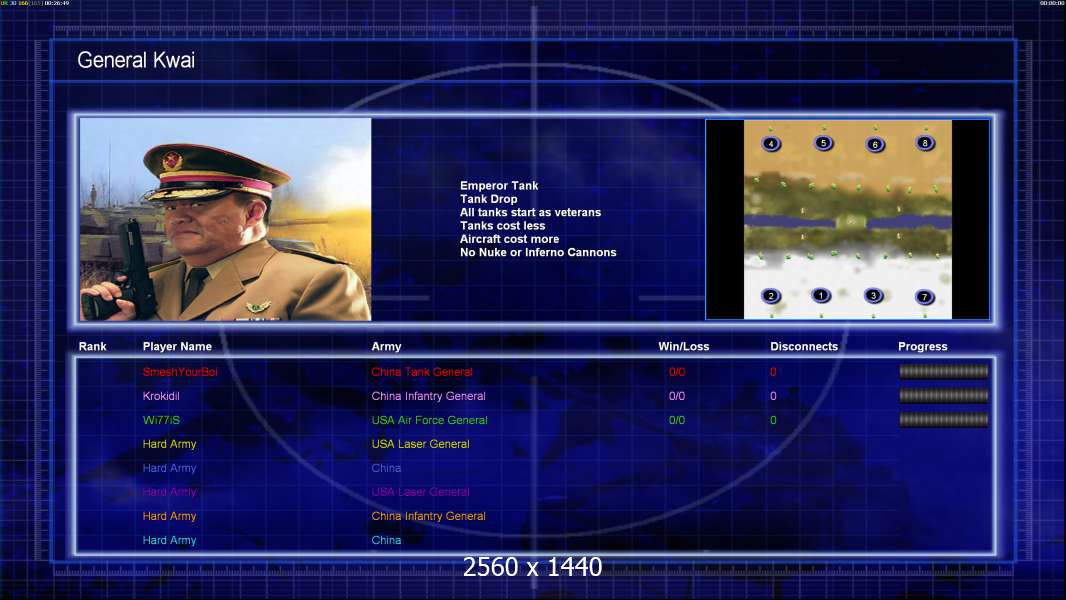Viewport: 1066px width, 600px height.
Task: Click SmeshYourBoi's 0/0 win/loss value
Action: [x=676, y=372]
